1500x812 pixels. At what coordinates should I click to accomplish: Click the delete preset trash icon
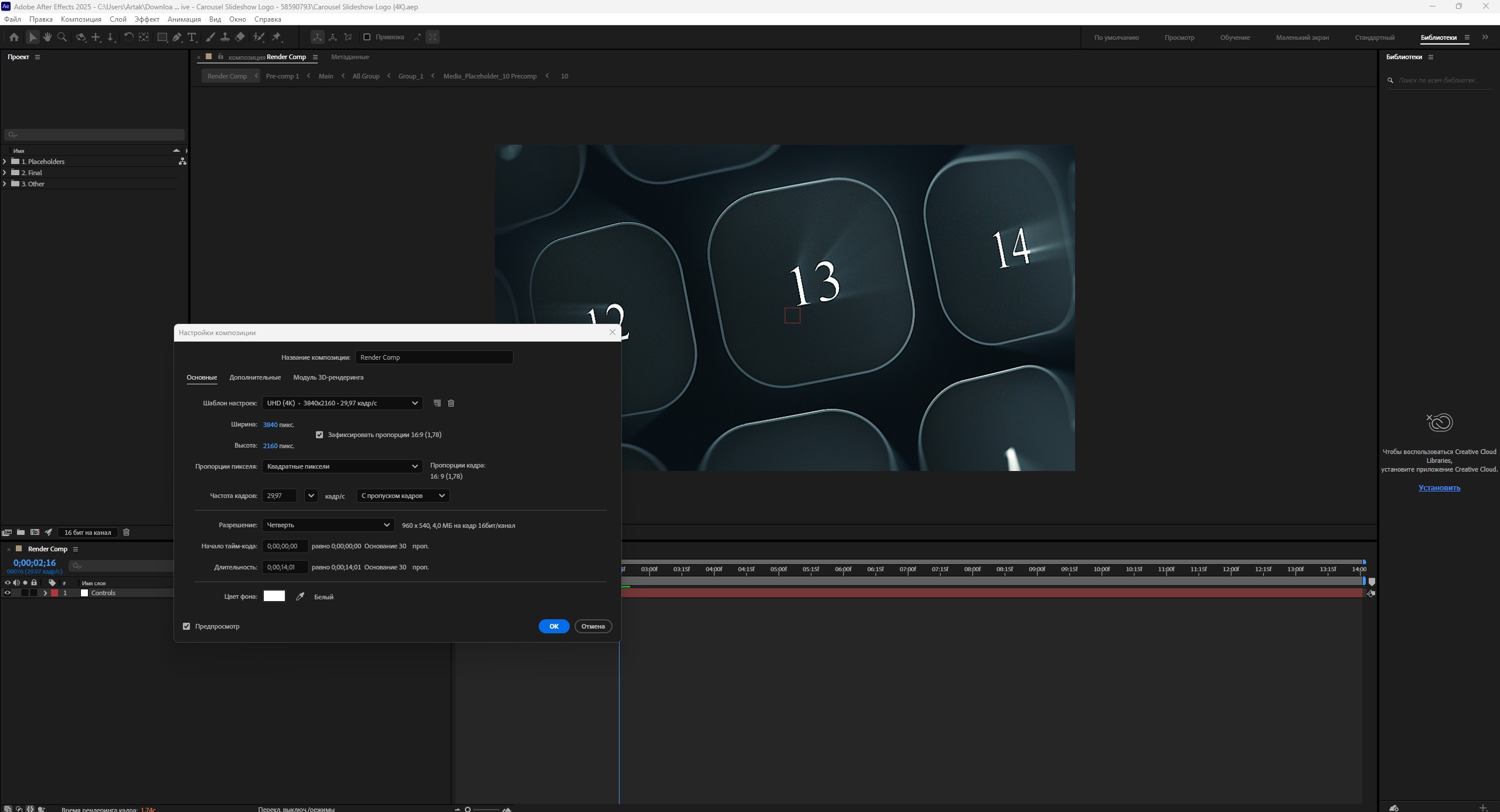[451, 403]
